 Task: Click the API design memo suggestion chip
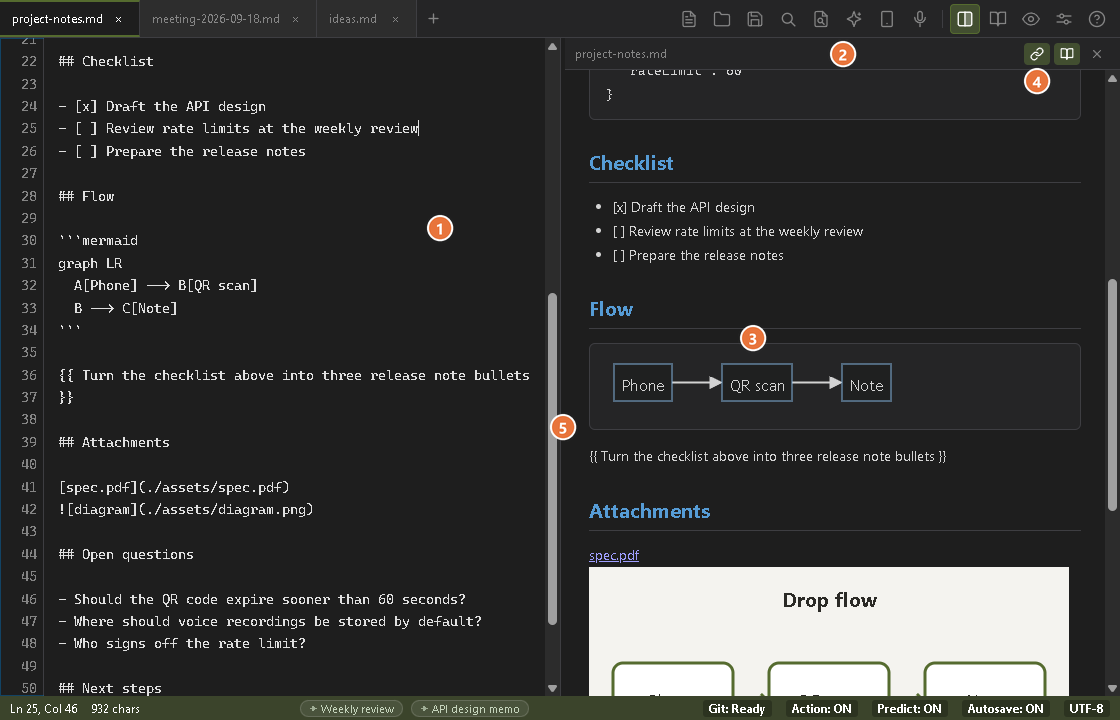click(x=470, y=709)
